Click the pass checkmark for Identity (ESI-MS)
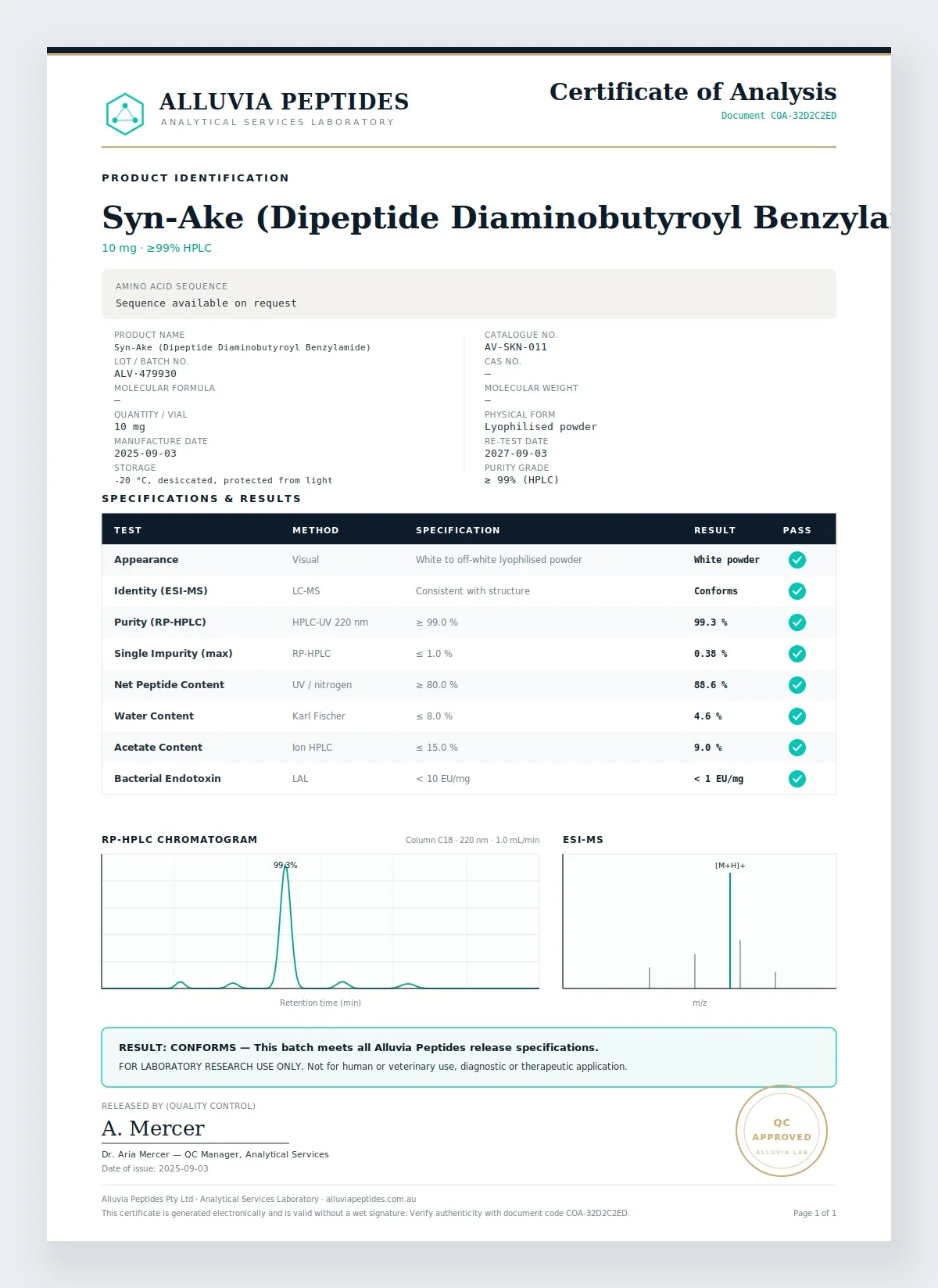 797,591
